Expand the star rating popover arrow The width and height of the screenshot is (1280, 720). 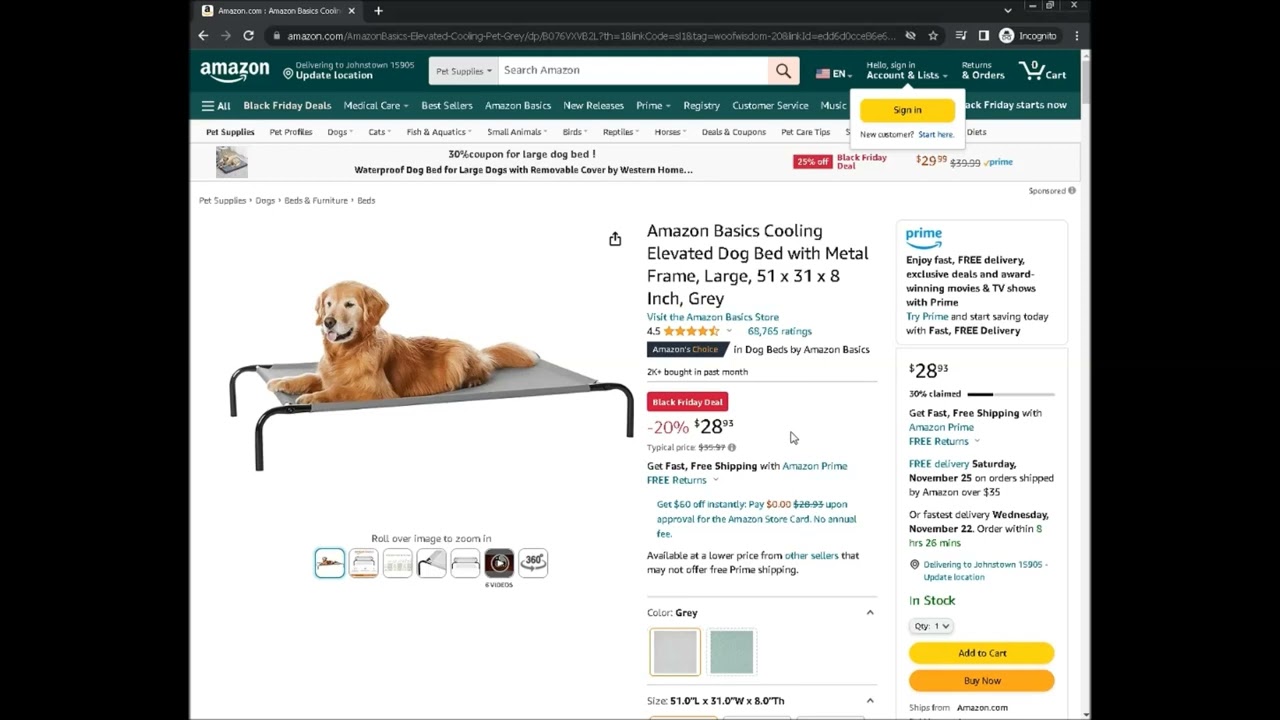coord(728,331)
